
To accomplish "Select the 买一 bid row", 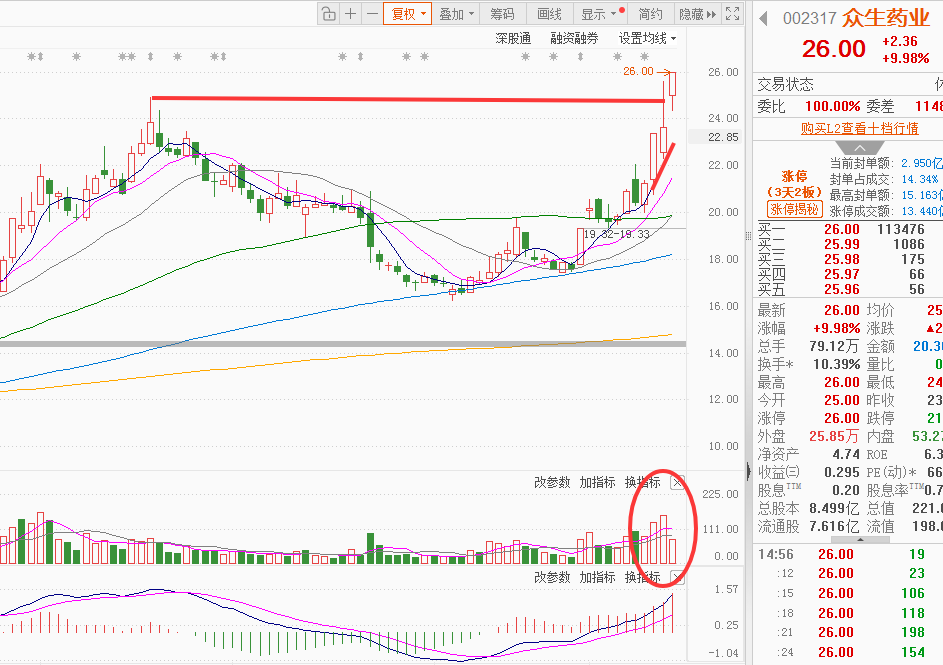I will (x=848, y=229).
